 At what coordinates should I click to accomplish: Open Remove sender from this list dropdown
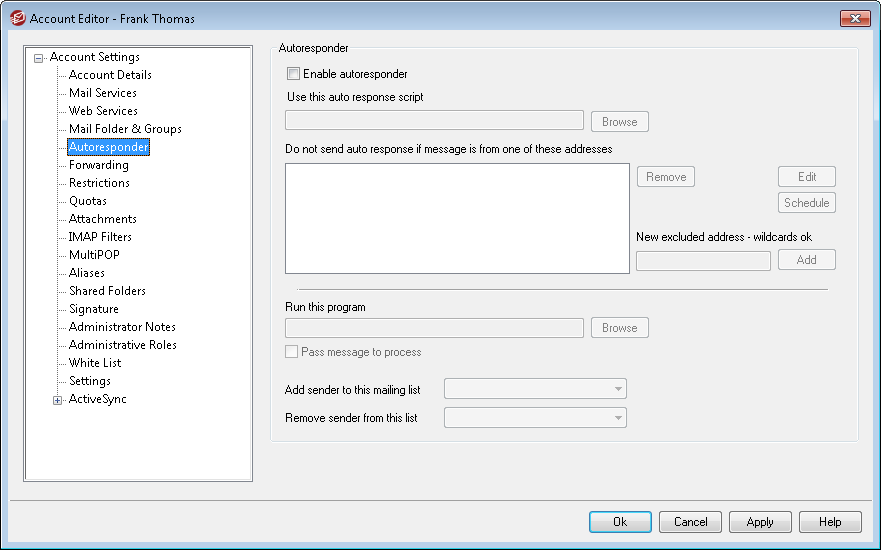point(535,418)
